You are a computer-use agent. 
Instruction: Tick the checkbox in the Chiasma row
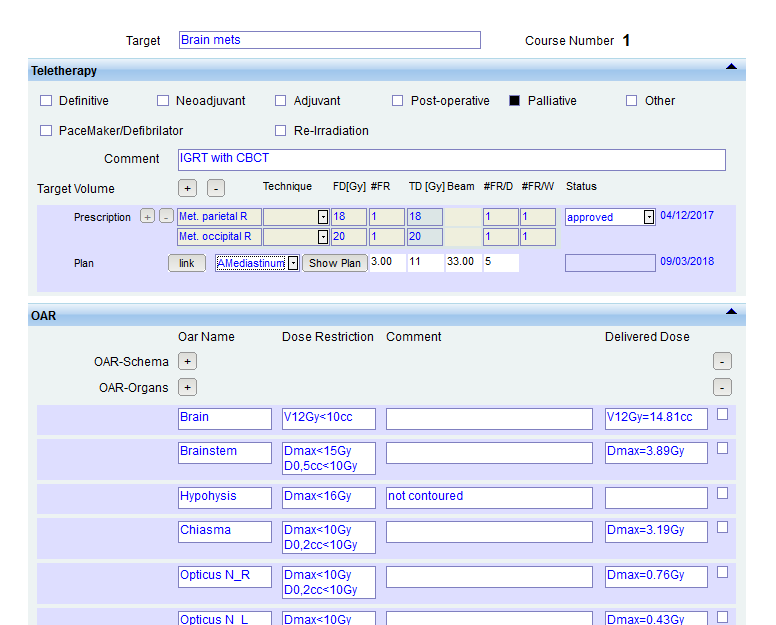tap(723, 528)
